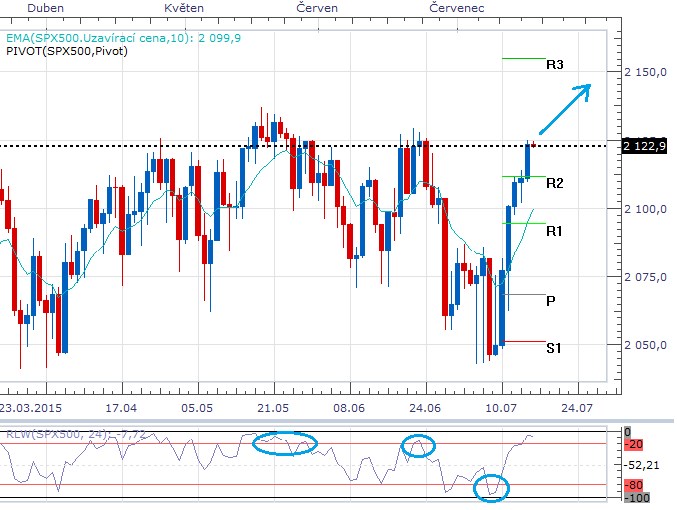
Task: Click the 0 oscillator level tag
Action: coord(628,432)
